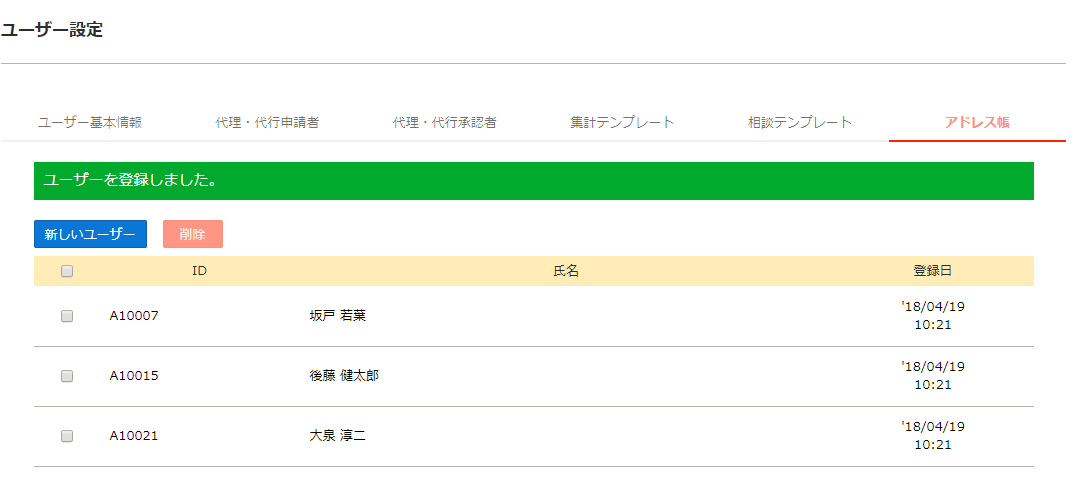This screenshot has height=484, width=1086.
Task: Select the name 後藤 健太郎
Action: pyautogui.click(x=344, y=376)
